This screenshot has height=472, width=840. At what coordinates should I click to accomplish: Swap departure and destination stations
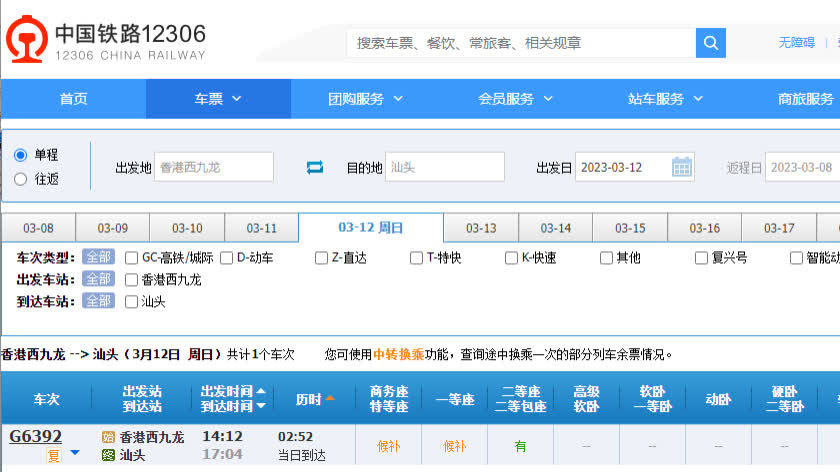tap(315, 167)
